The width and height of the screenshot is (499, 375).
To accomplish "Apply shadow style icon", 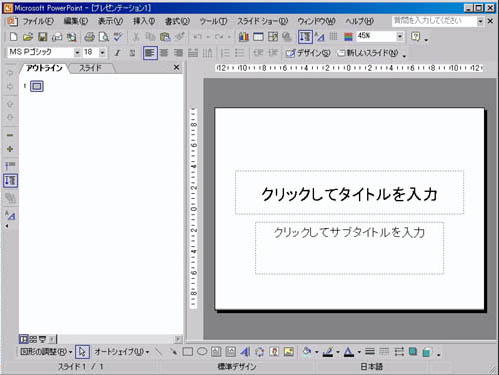I will (x=413, y=352).
